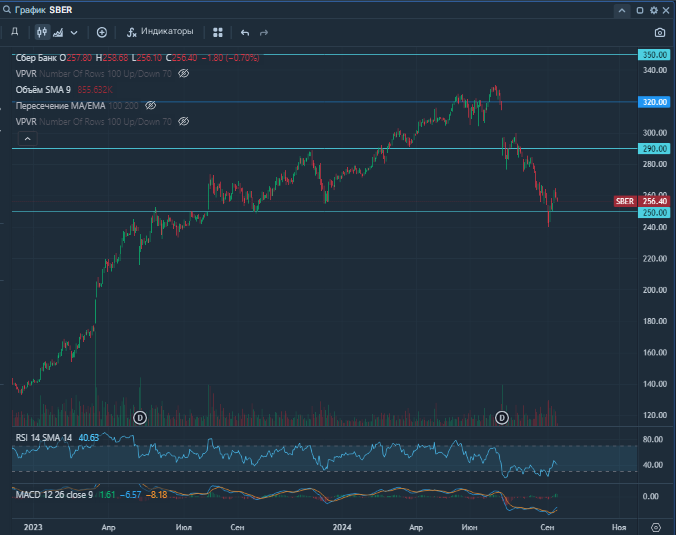
Task: Select Объём SMA 9 indicator label
Action: pos(43,90)
